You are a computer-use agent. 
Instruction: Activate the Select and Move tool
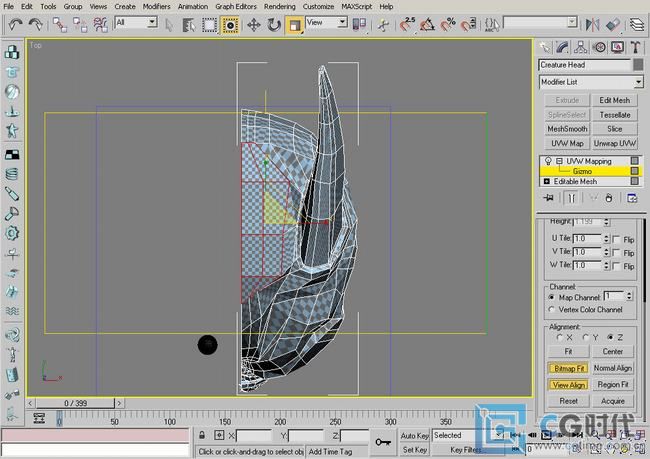253,25
